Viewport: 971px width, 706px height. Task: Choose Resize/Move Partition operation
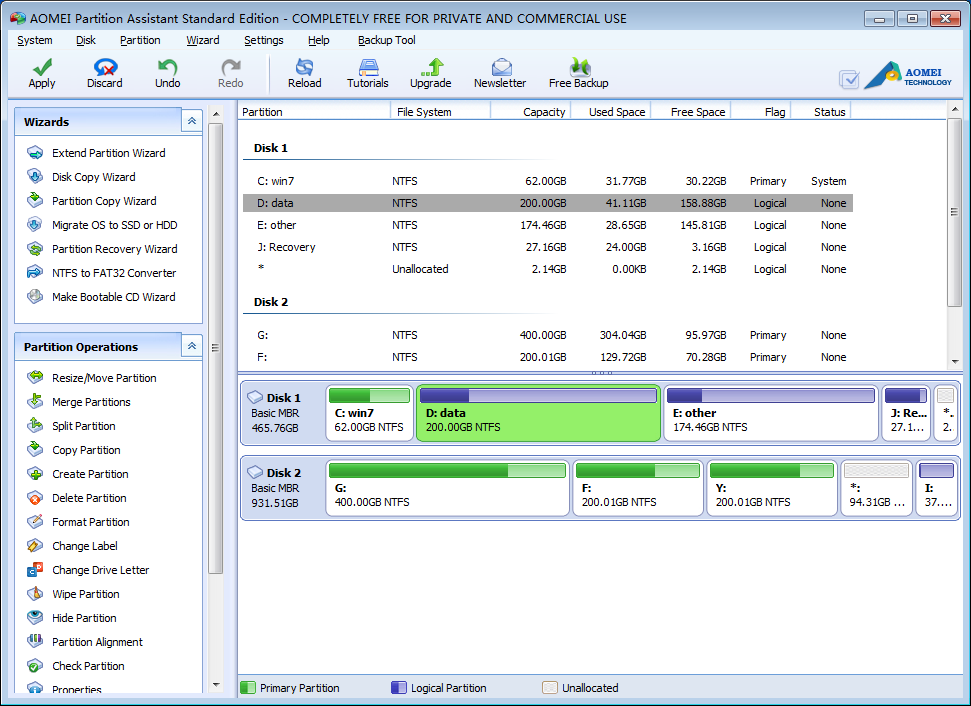click(104, 378)
